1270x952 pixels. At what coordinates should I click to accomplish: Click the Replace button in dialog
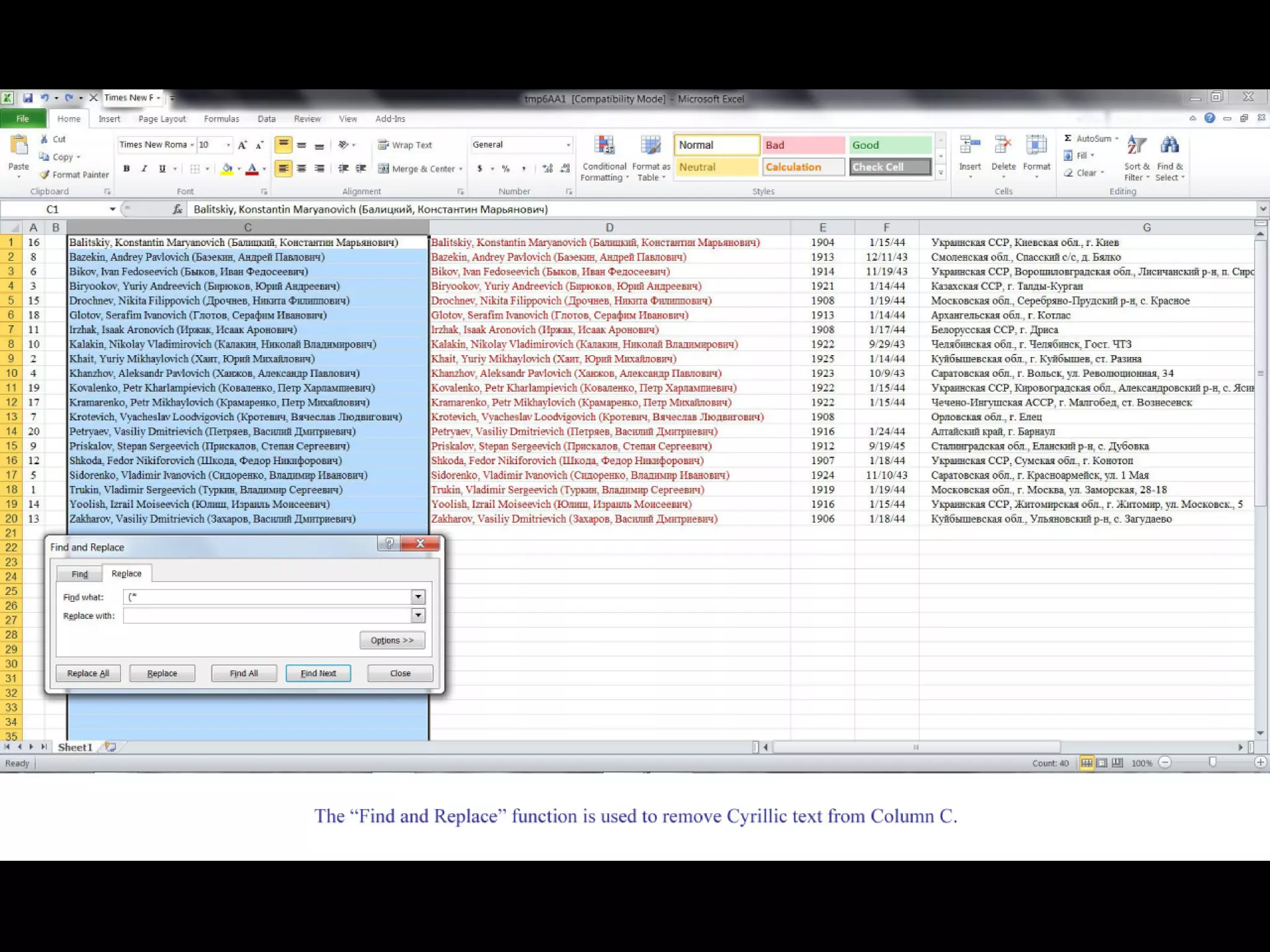[162, 673]
